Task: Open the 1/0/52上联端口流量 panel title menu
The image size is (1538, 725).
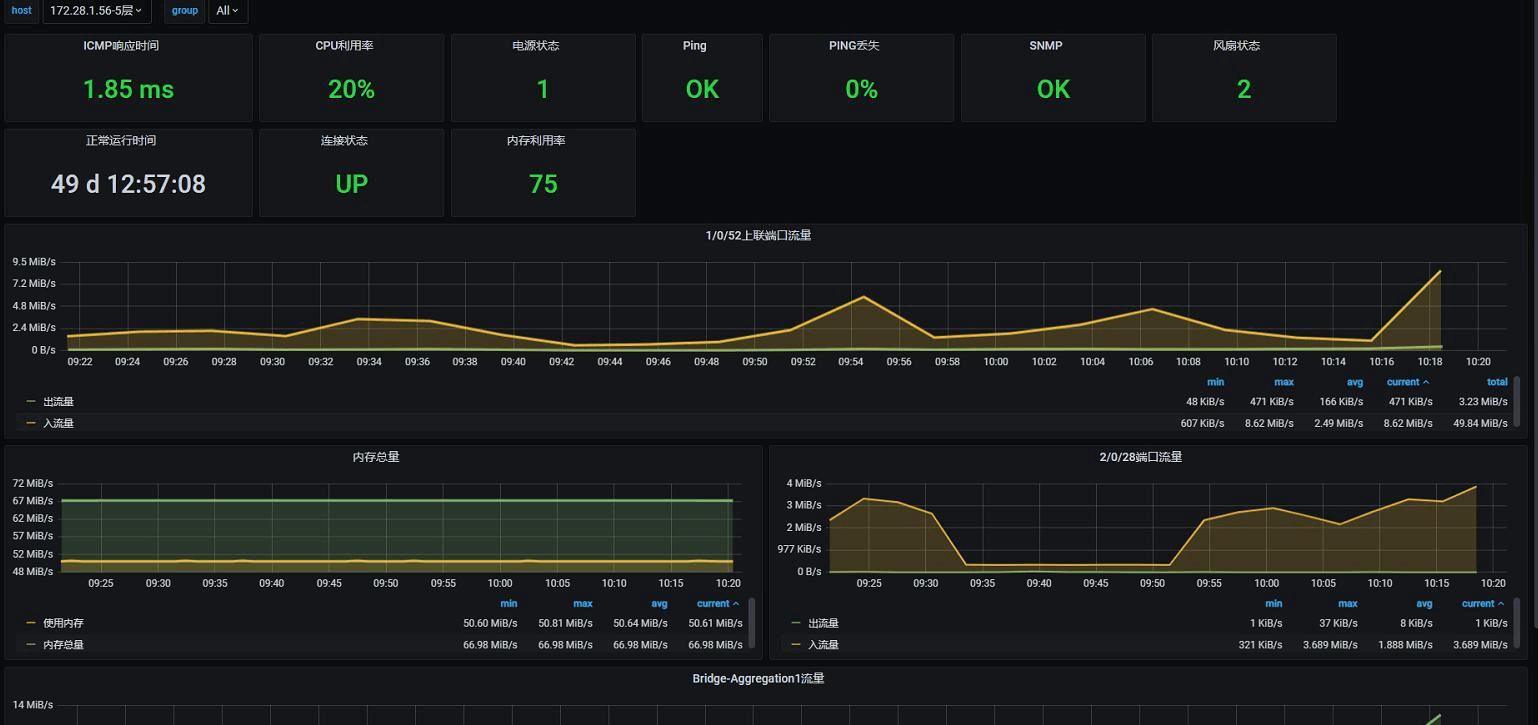Action: [758, 236]
